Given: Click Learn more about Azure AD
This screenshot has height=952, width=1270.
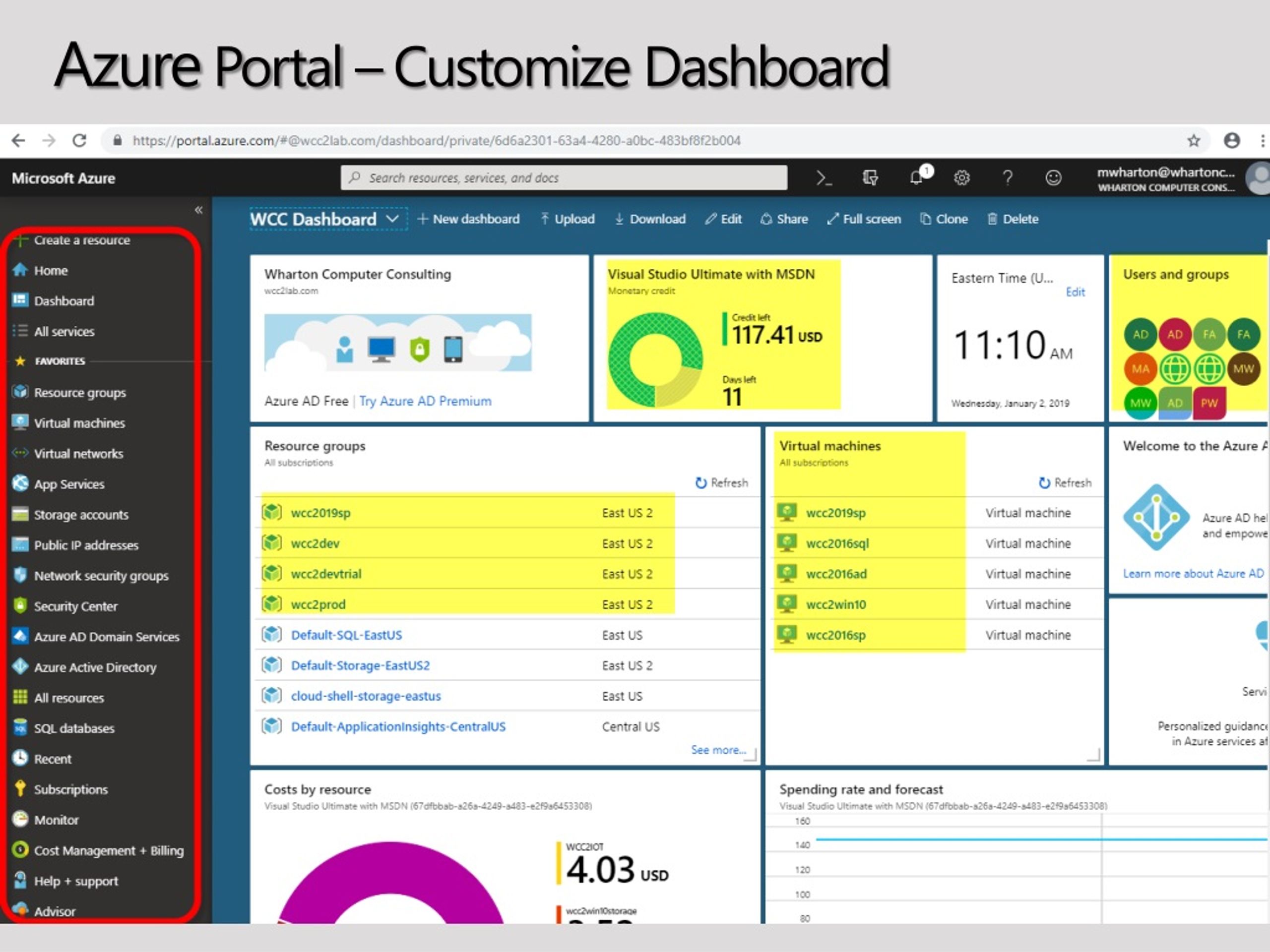Looking at the screenshot, I should tap(1193, 574).
